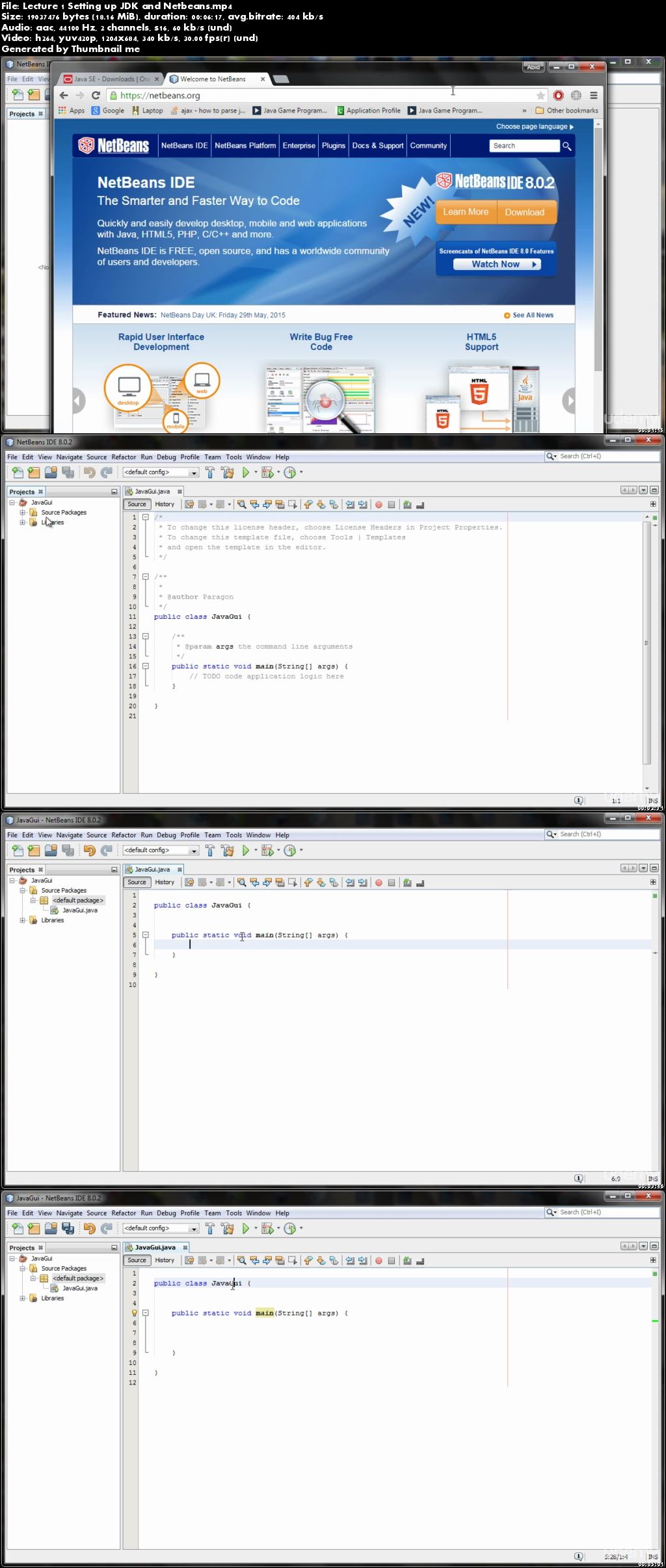
Task: Open Refactor menu in license-comment NetBeans window
Action: 124,457
